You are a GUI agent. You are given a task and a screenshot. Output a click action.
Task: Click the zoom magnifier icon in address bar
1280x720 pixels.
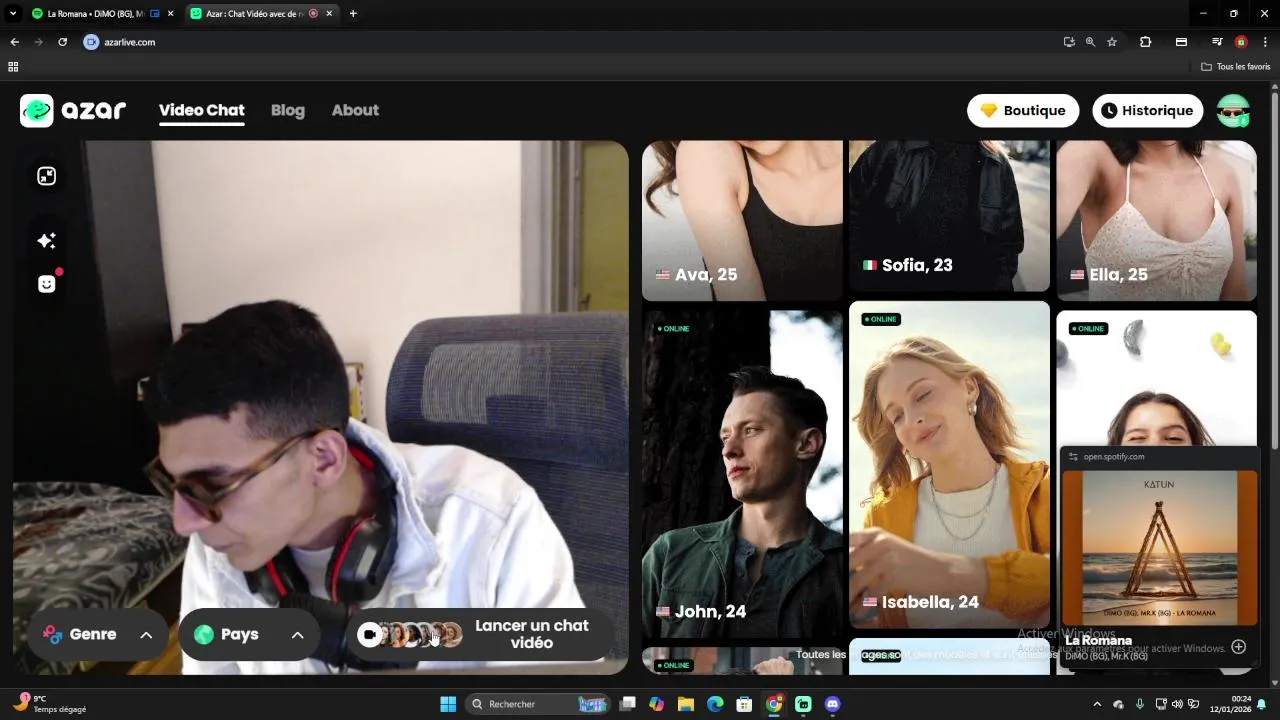click(x=1090, y=42)
